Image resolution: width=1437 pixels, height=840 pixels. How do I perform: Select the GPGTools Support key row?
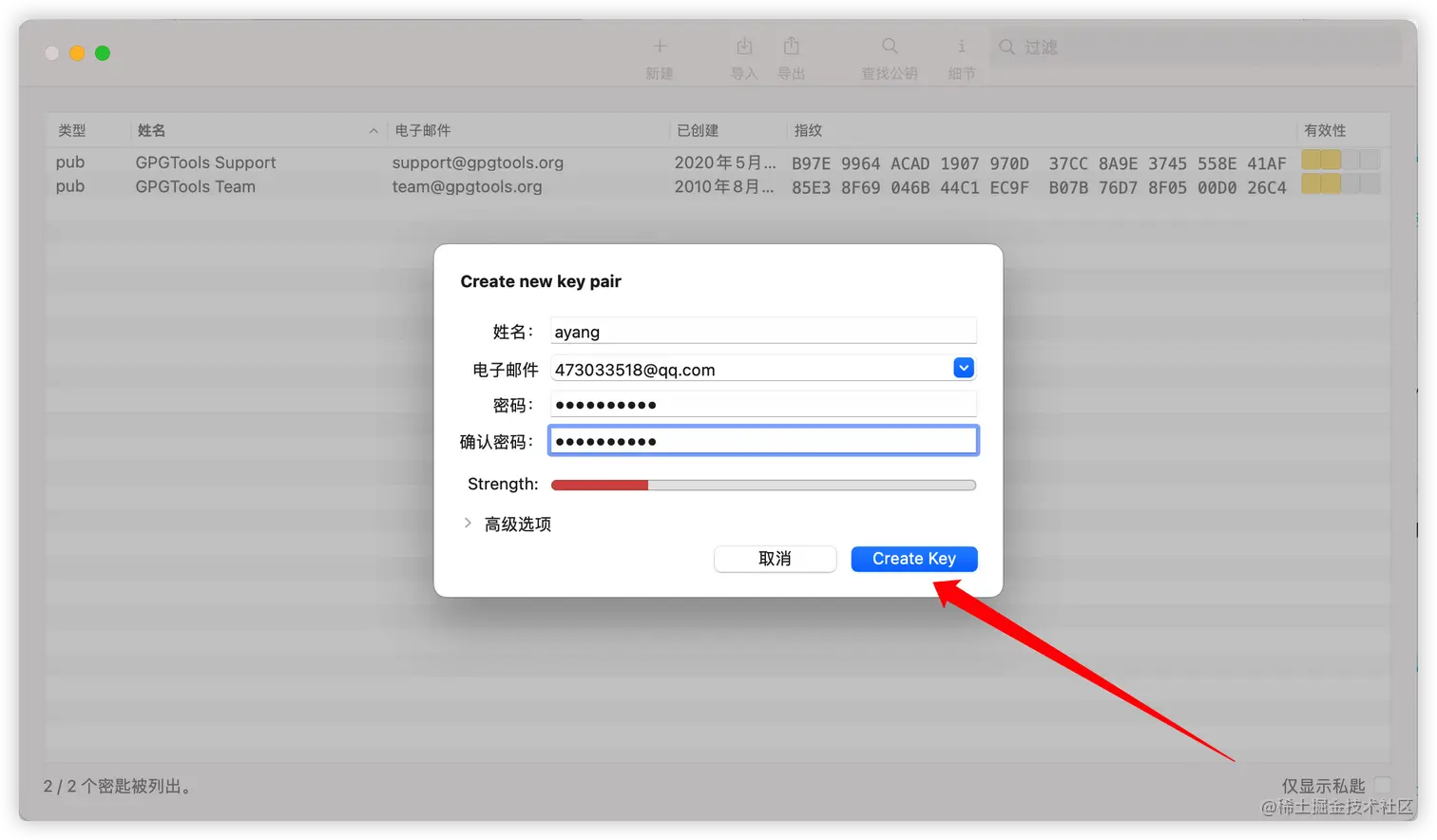(718, 162)
